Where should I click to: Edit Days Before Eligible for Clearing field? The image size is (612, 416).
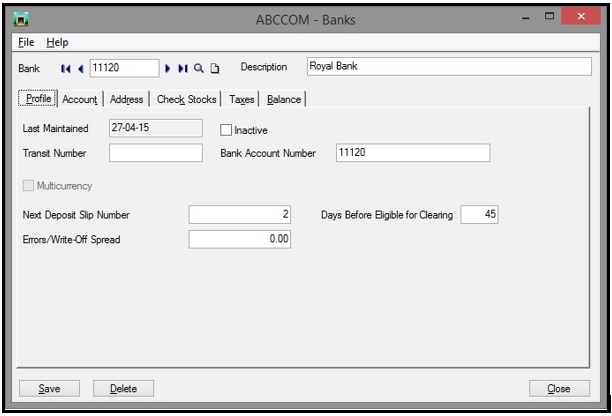click(479, 214)
